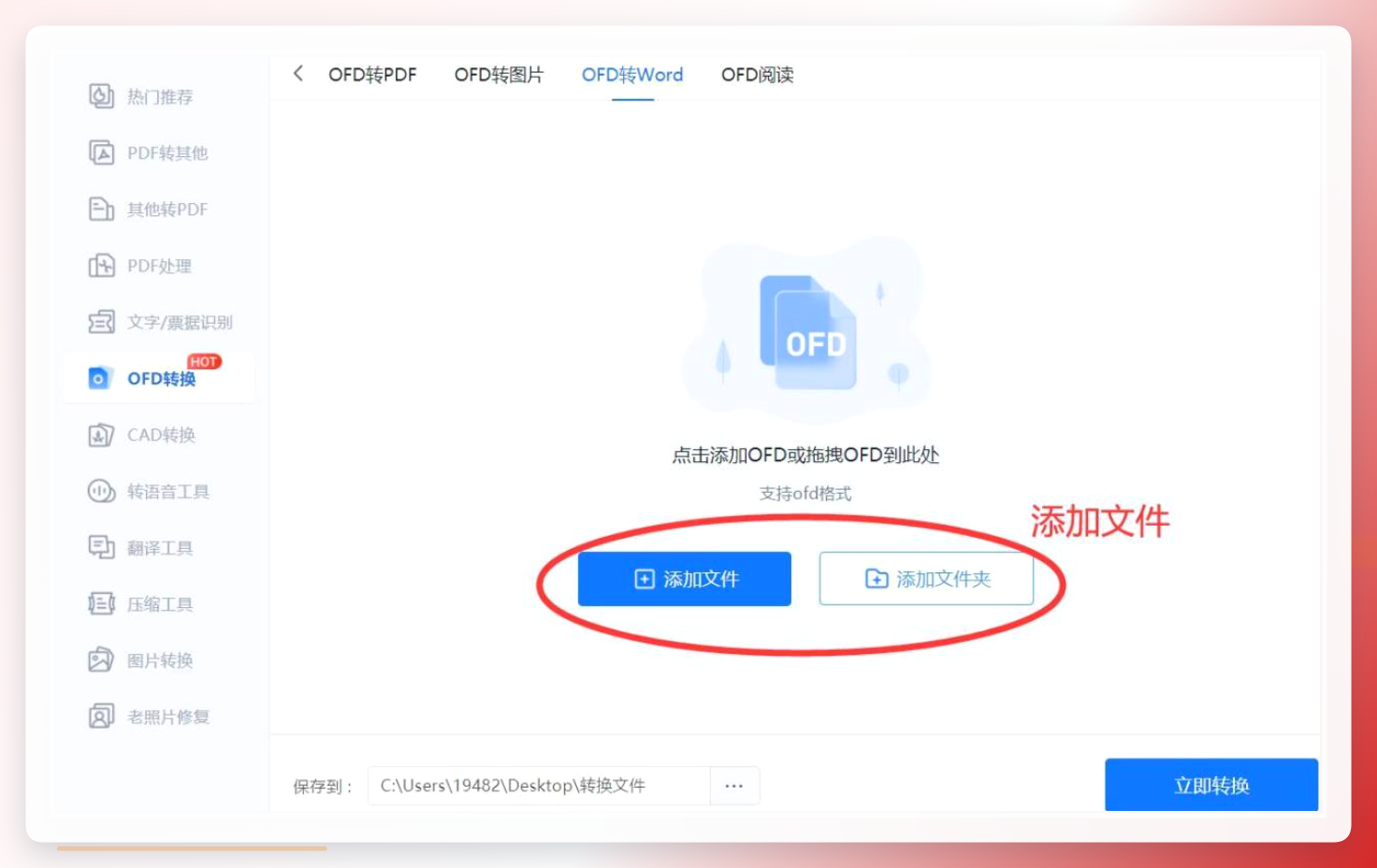
Task: Open the 其他转PDF menu label
Action: [167, 210]
